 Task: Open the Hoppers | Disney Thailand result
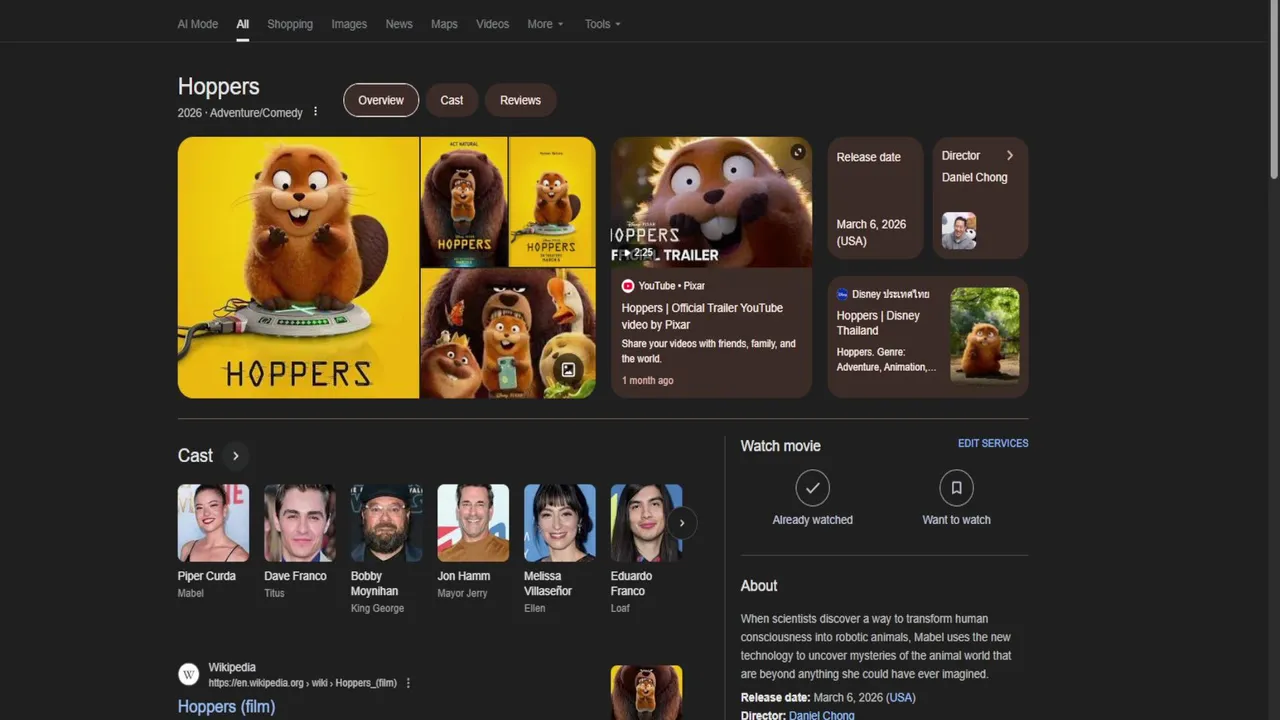point(878,323)
